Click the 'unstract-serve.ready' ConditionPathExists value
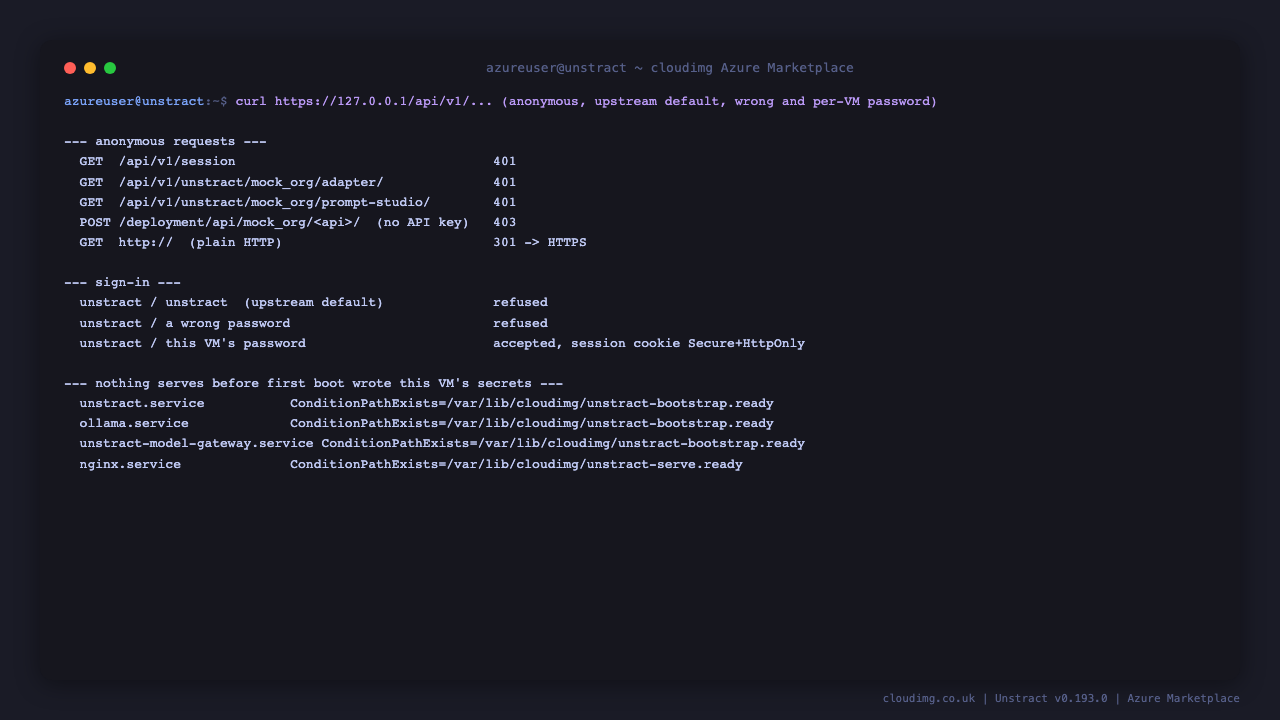Viewport: 1280px width, 720px height. [516, 464]
